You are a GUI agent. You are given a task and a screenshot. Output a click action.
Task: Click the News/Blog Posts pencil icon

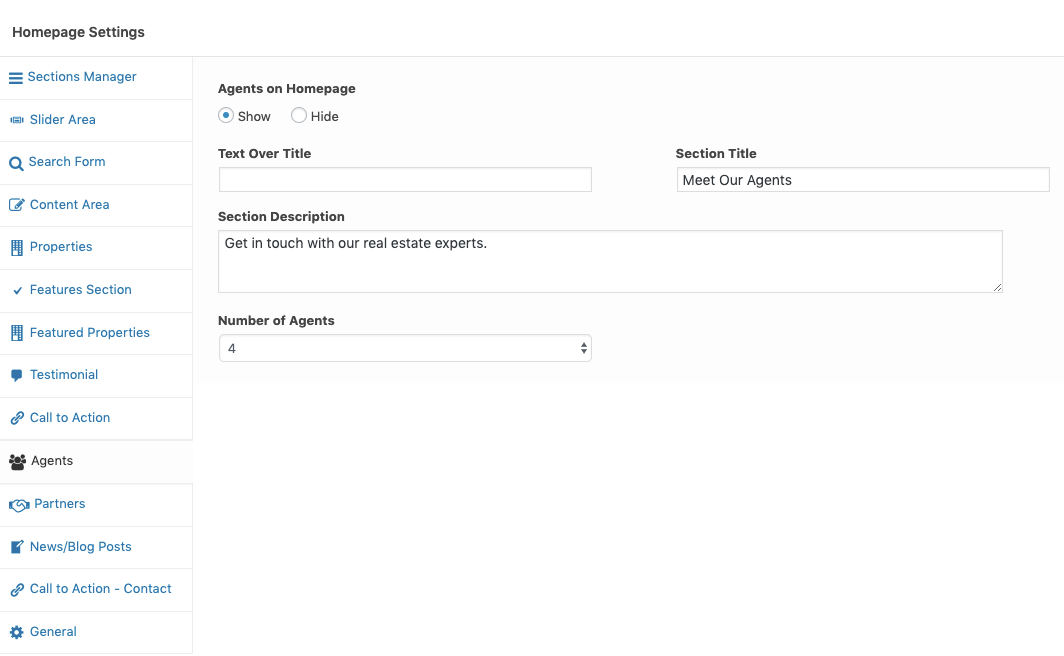[x=17, y=547]
